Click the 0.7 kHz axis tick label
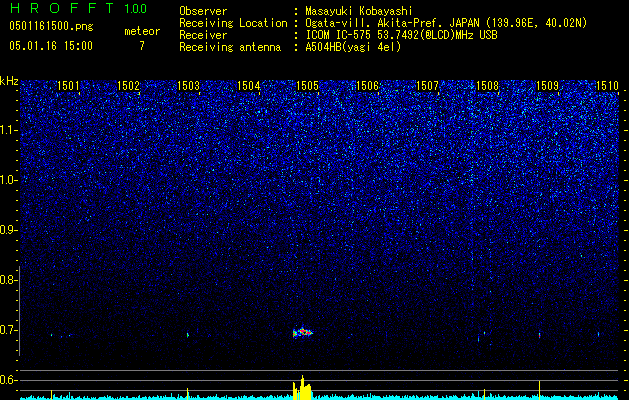Image resolution: width=629 pixels, height=400 pixels. tap(7, 330)
